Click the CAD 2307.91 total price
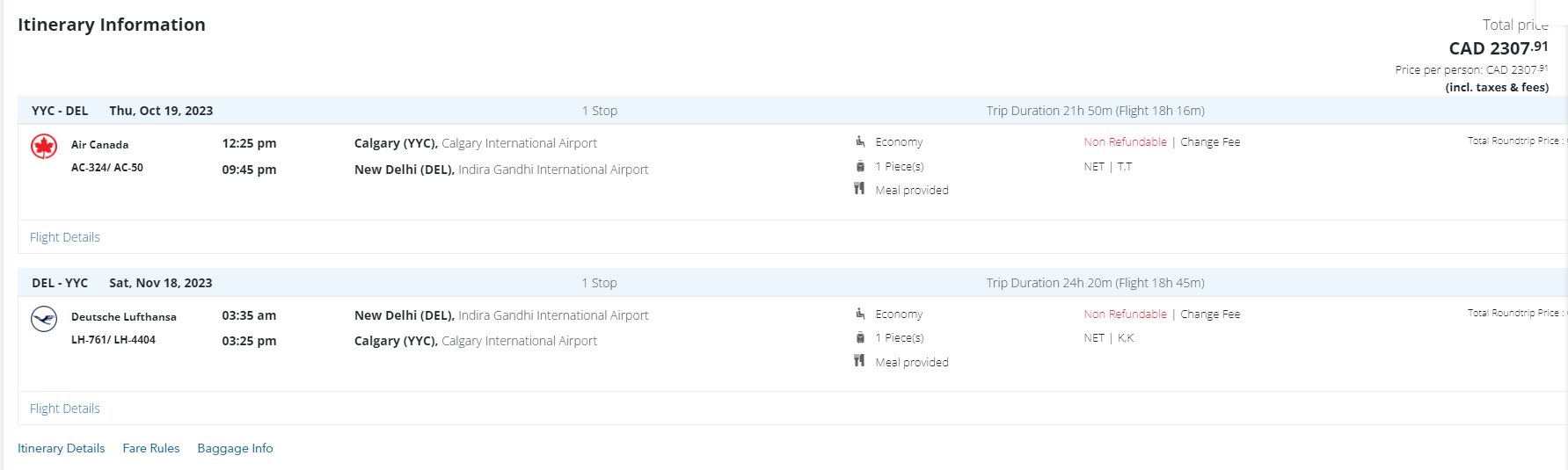This screenshot has width=1568, height=470. click(1498, 48)
